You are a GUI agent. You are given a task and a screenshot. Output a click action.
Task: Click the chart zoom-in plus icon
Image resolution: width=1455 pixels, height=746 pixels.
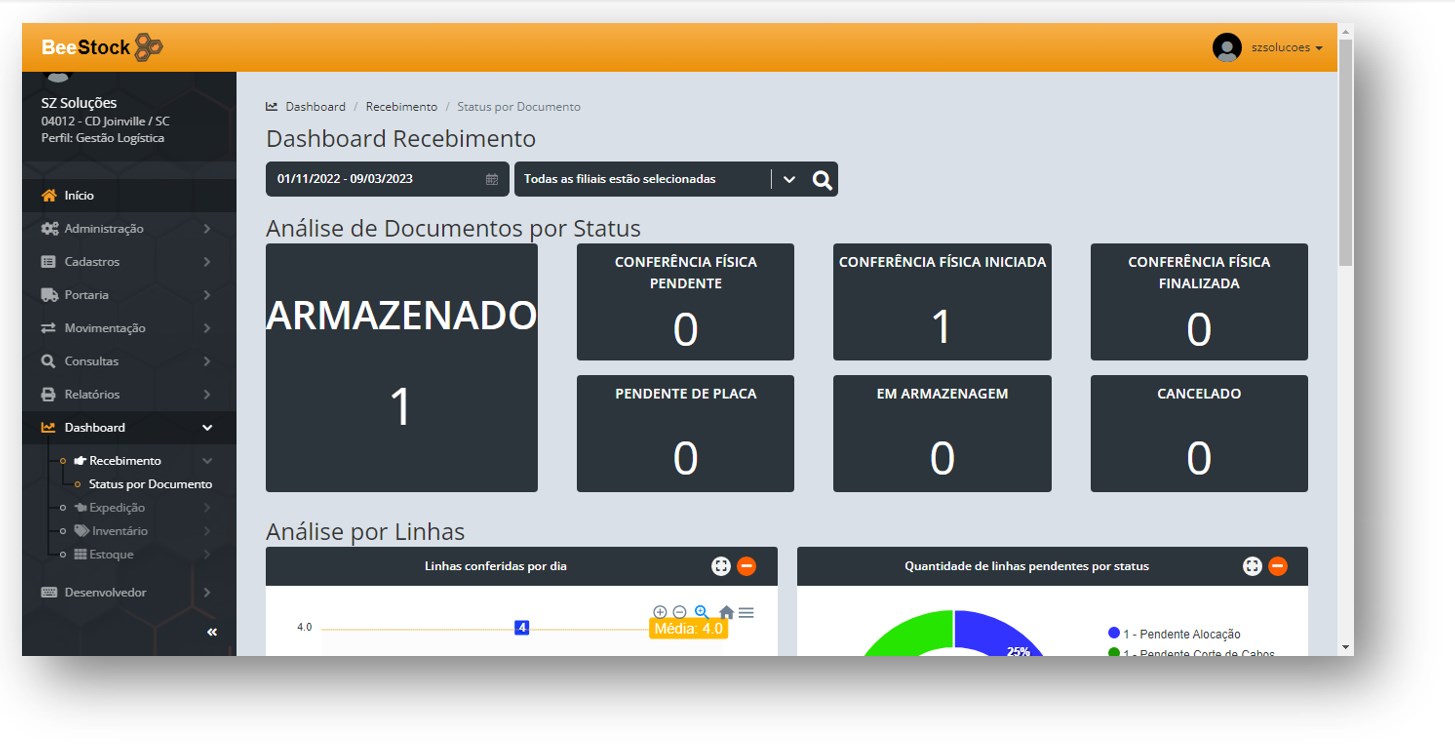(x=660, y=612)
